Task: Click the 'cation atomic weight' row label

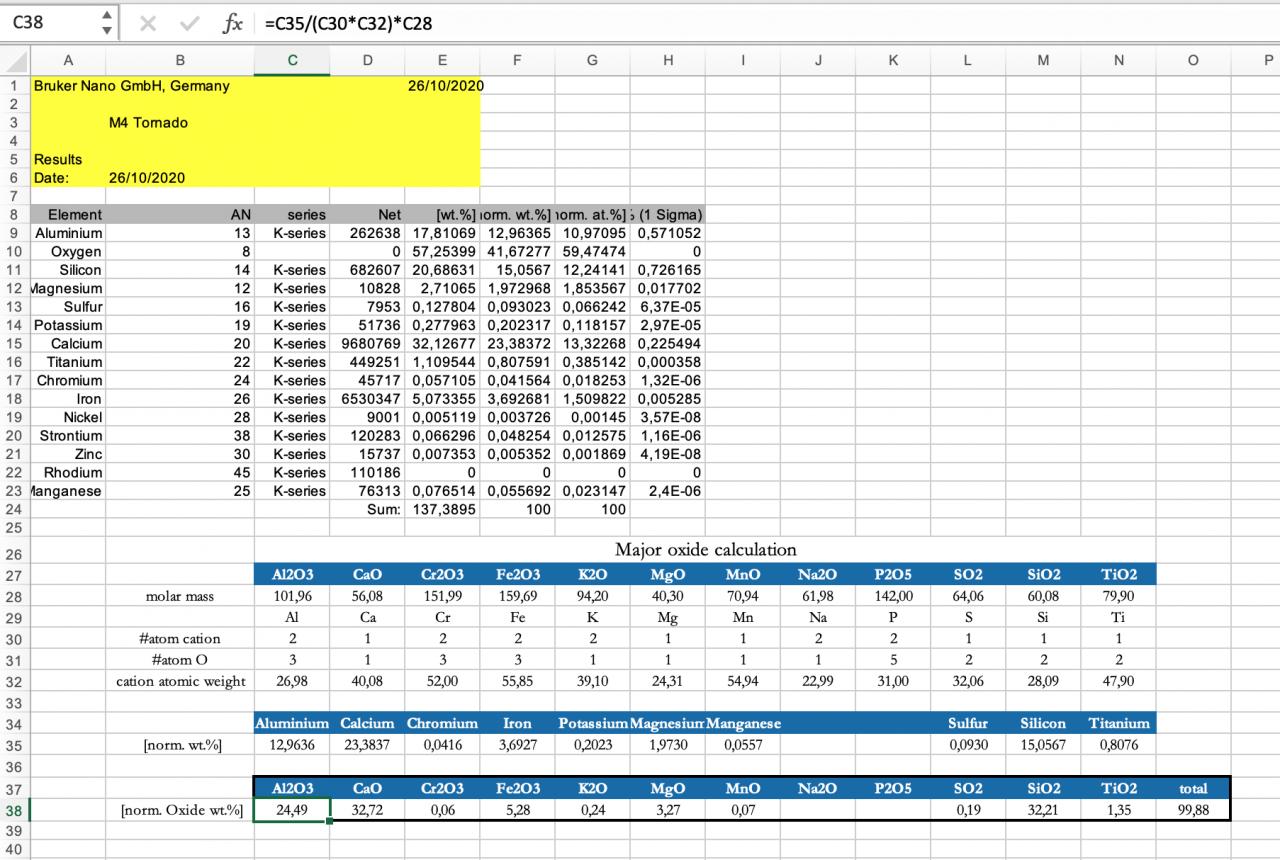Action: coord(180,682)
